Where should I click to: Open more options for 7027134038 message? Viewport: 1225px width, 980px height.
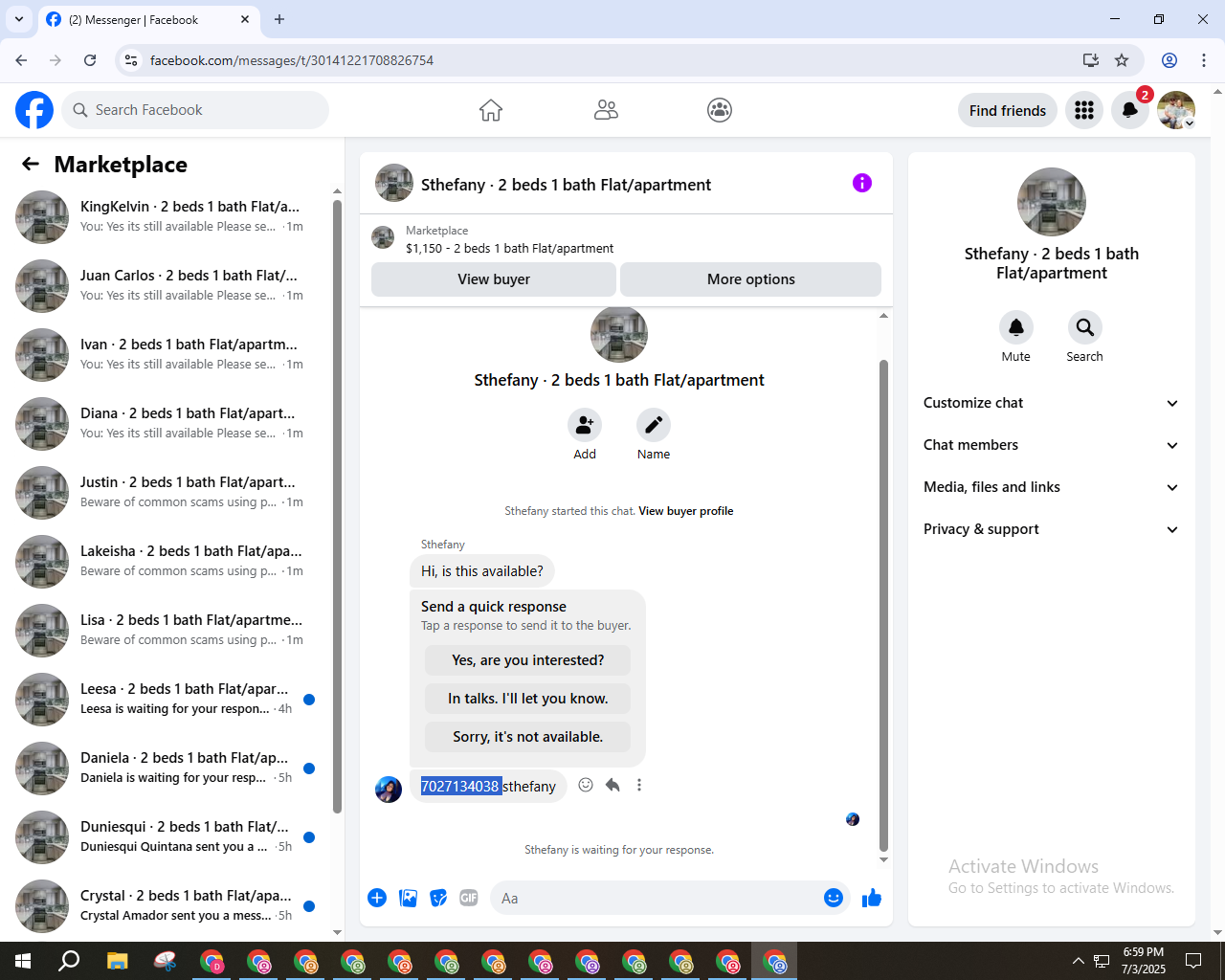click(x=639, y=785)
